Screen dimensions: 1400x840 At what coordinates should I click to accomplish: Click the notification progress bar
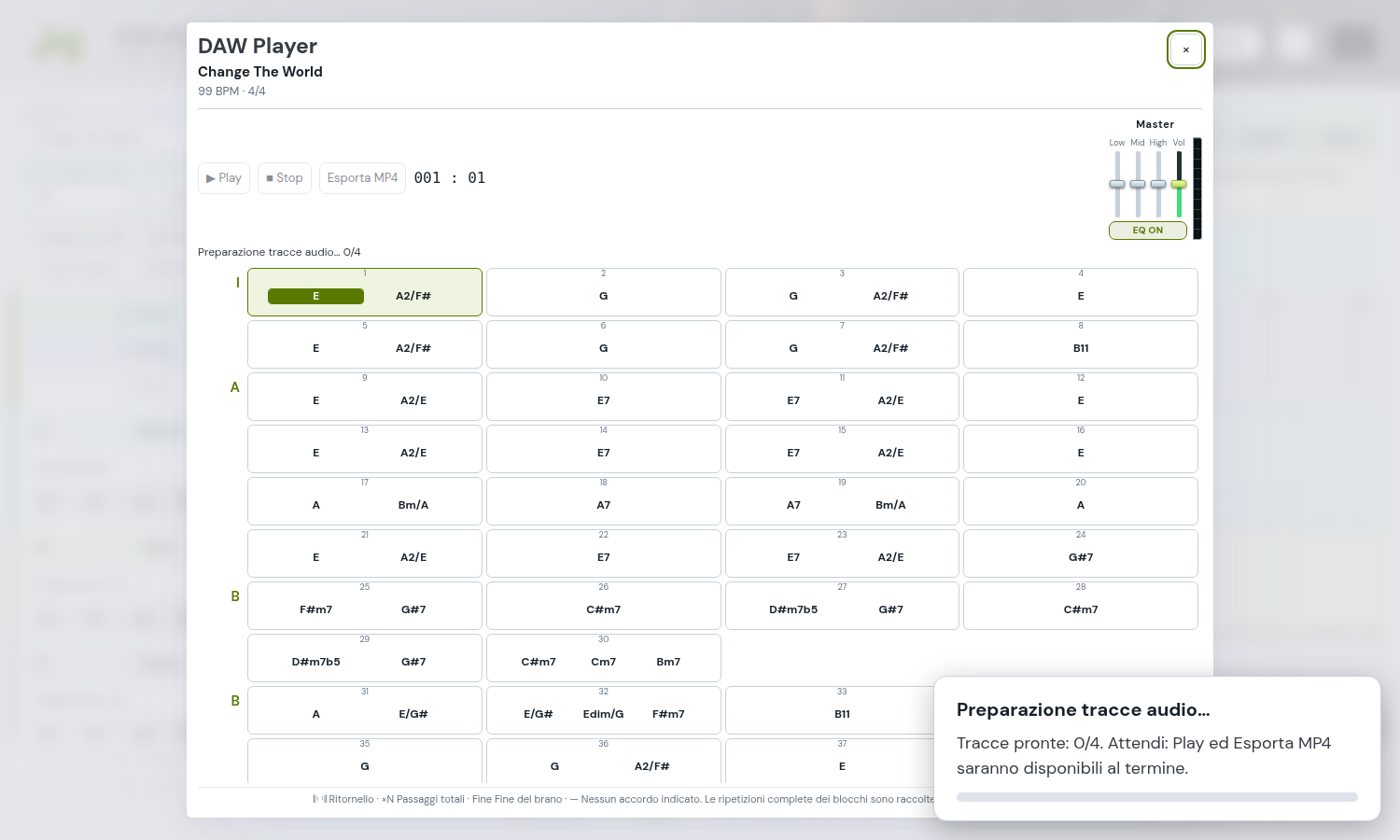(1157, 797)
